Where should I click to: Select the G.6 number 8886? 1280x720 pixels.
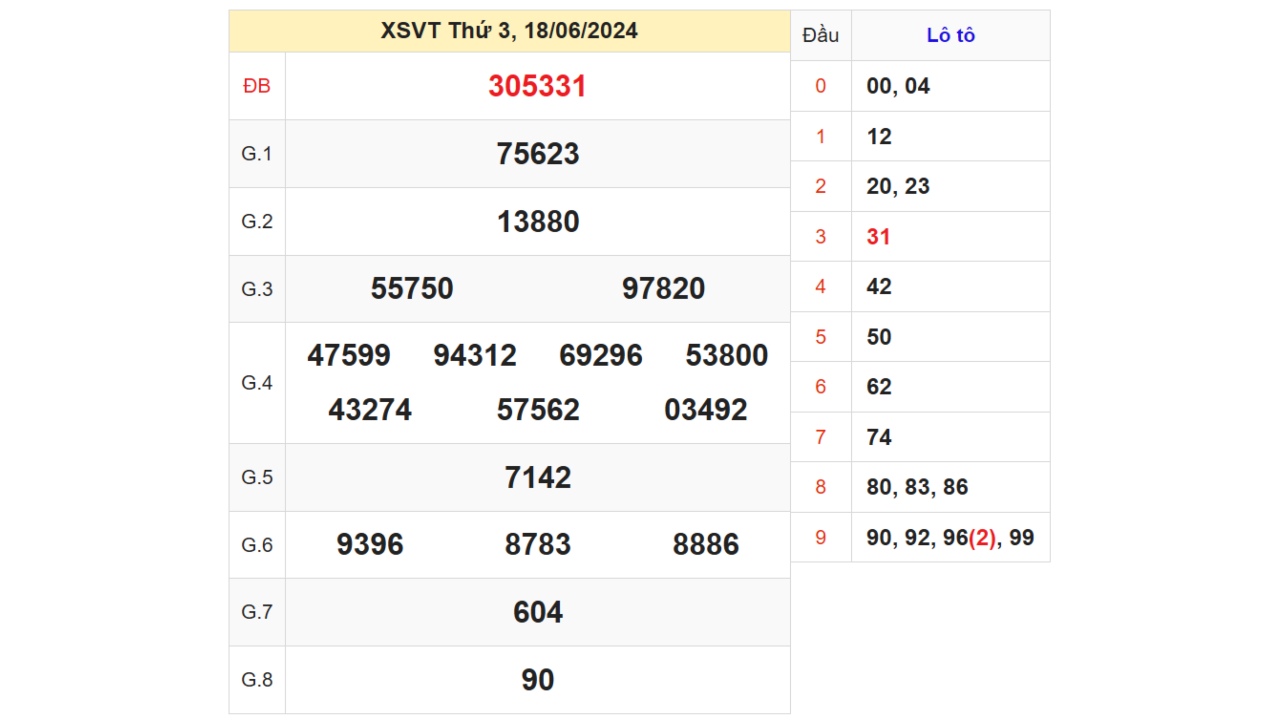pyautogui.click(x=706, y=545)
